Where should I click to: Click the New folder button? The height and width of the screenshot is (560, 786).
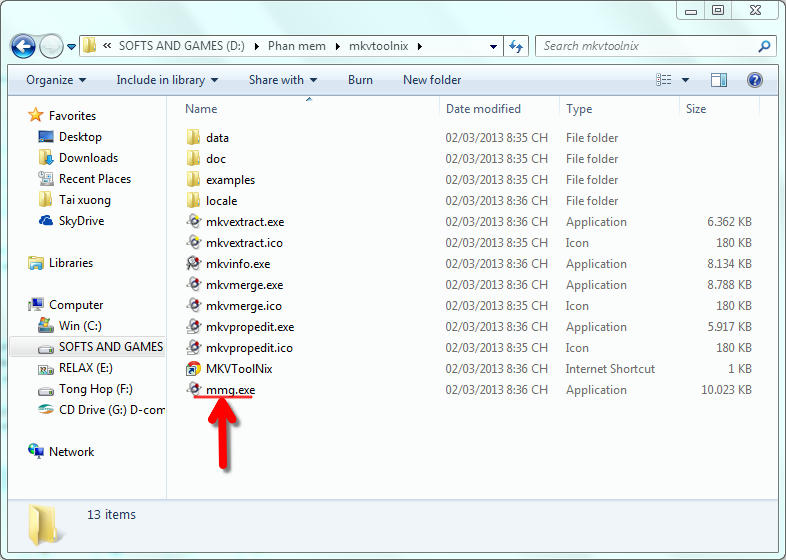click(432, 80)
